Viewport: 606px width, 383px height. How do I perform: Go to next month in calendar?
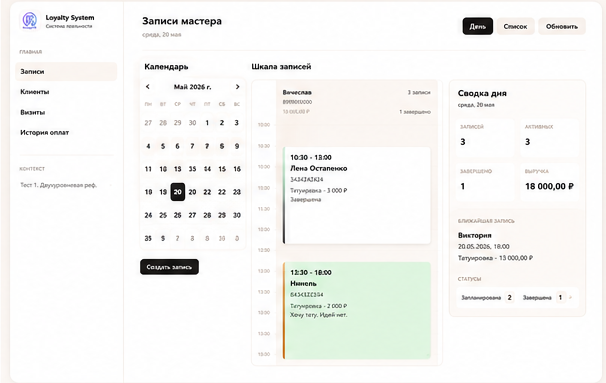(237, 87)
